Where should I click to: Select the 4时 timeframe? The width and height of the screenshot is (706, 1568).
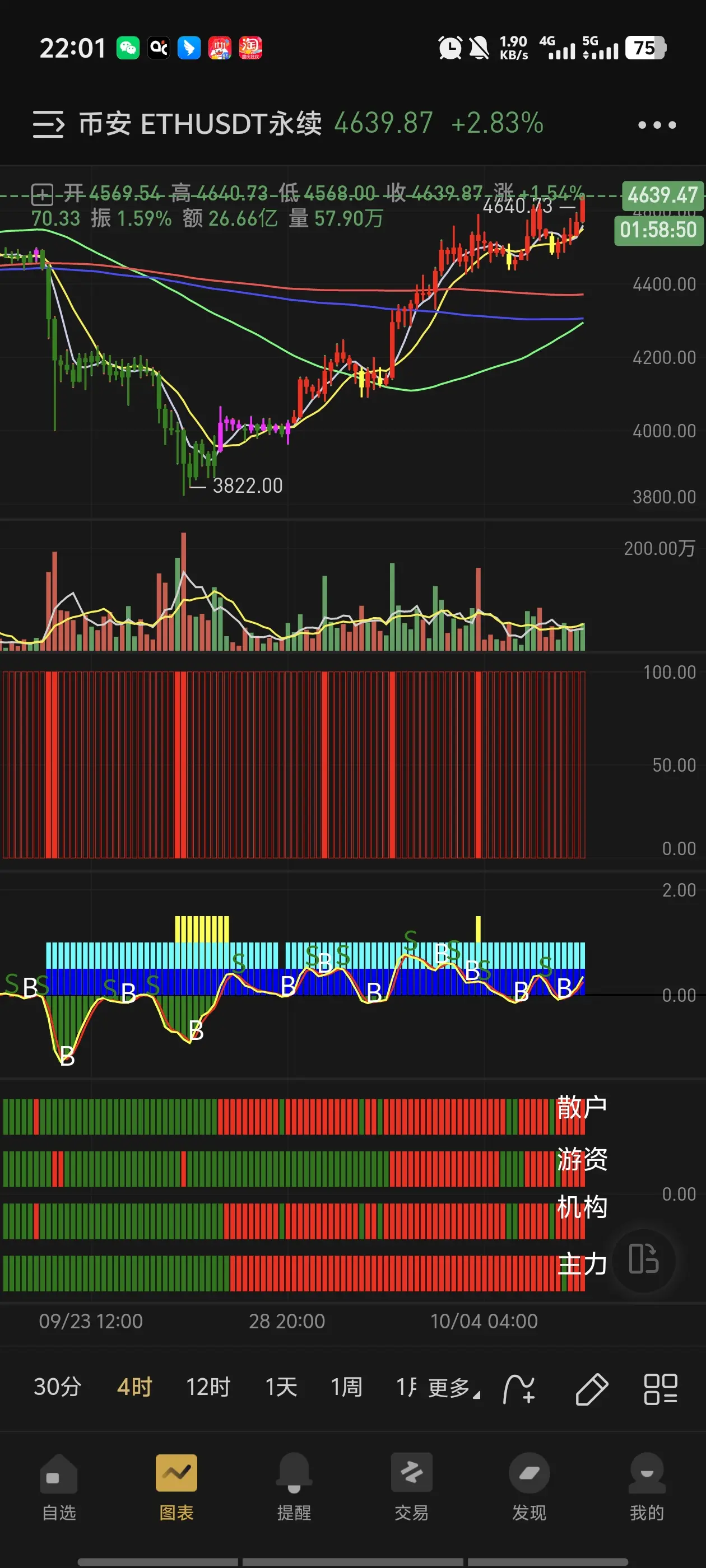134,1388
